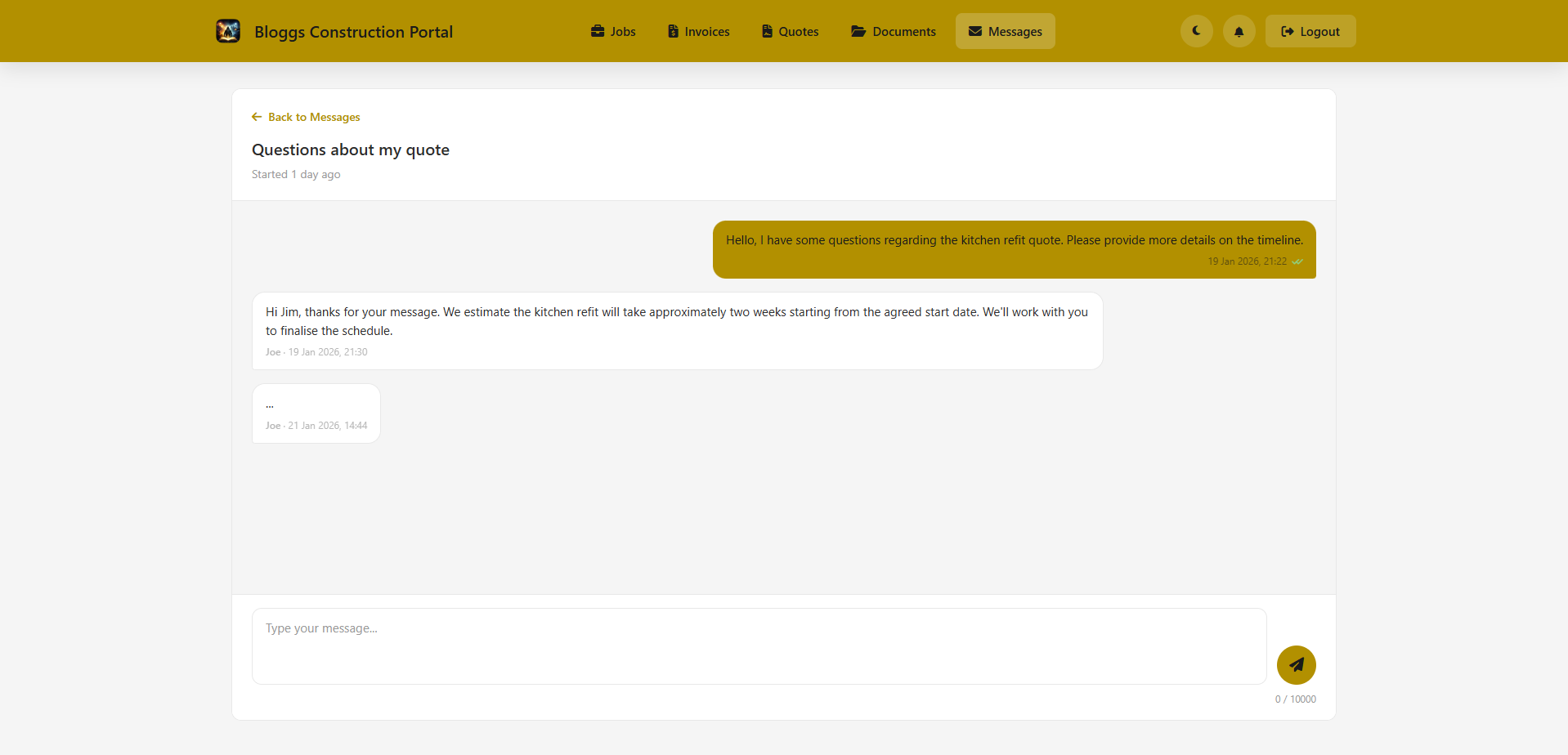The height and width of the screenshot is (755, 1568).
Task: Click the back arrow beside Back to Messages
Action: [x=256, y=117]
